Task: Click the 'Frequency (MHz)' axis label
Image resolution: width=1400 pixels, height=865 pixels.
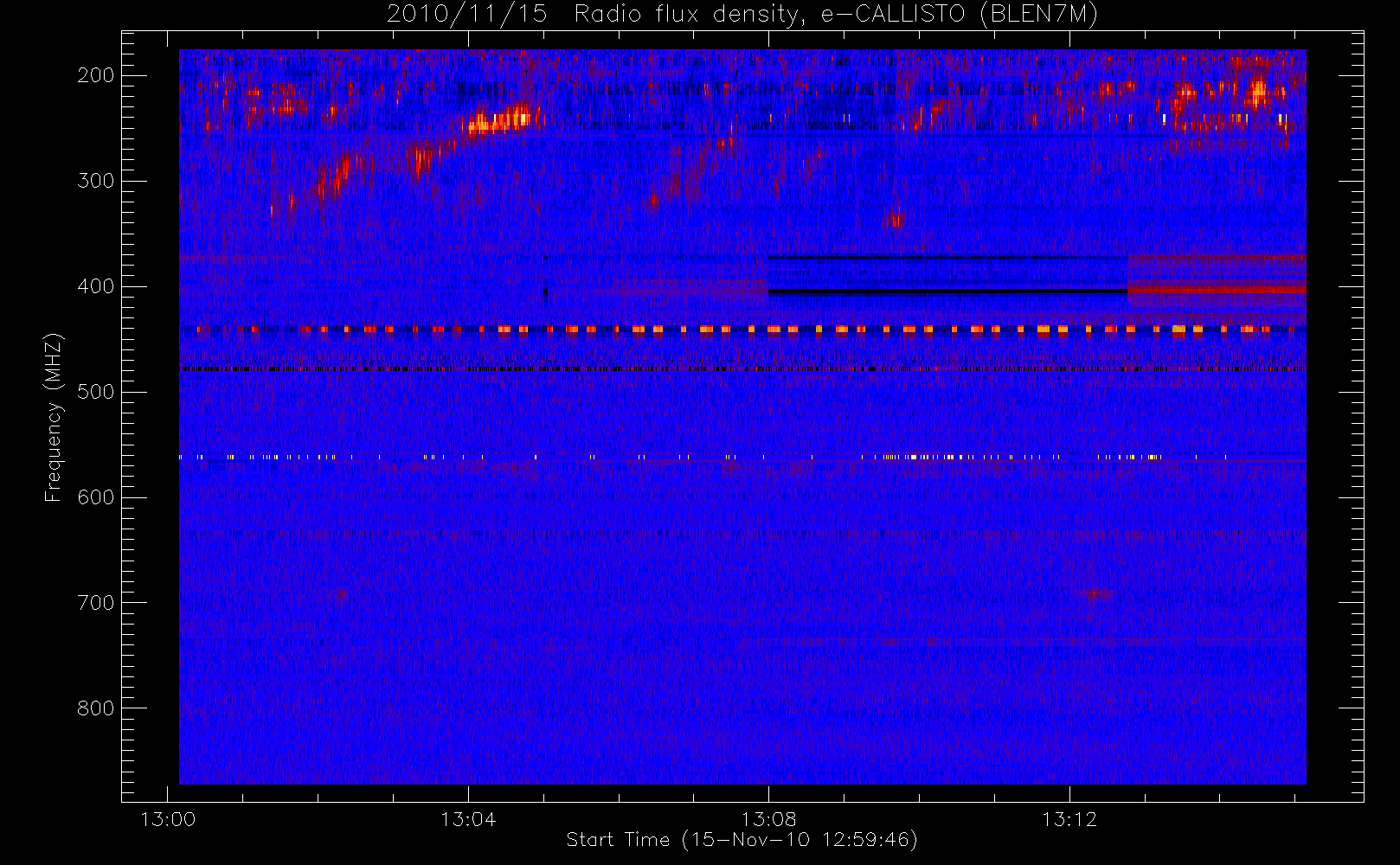Action: tap(54, 417)
